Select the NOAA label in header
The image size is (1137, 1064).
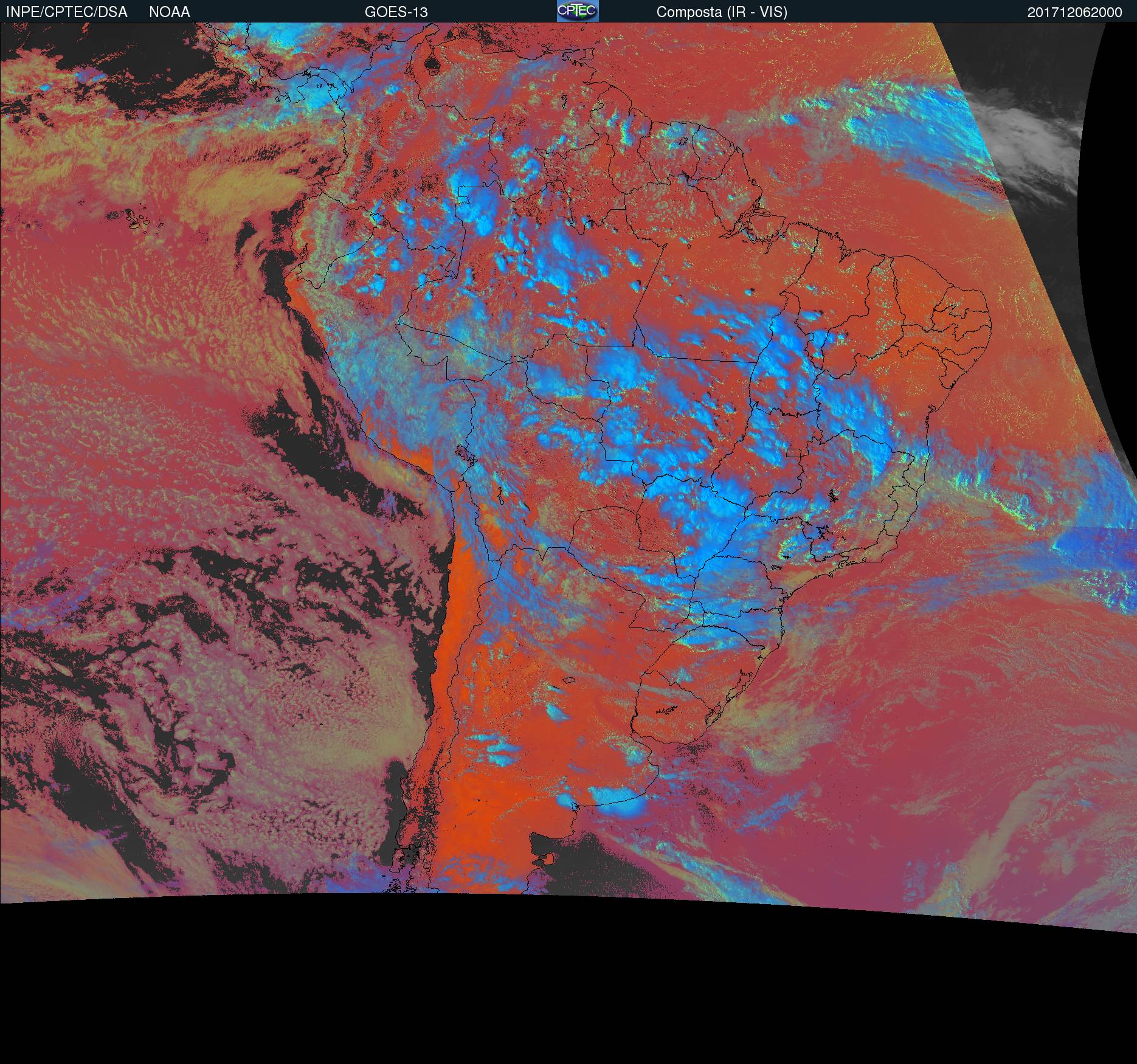pos(170,12)
